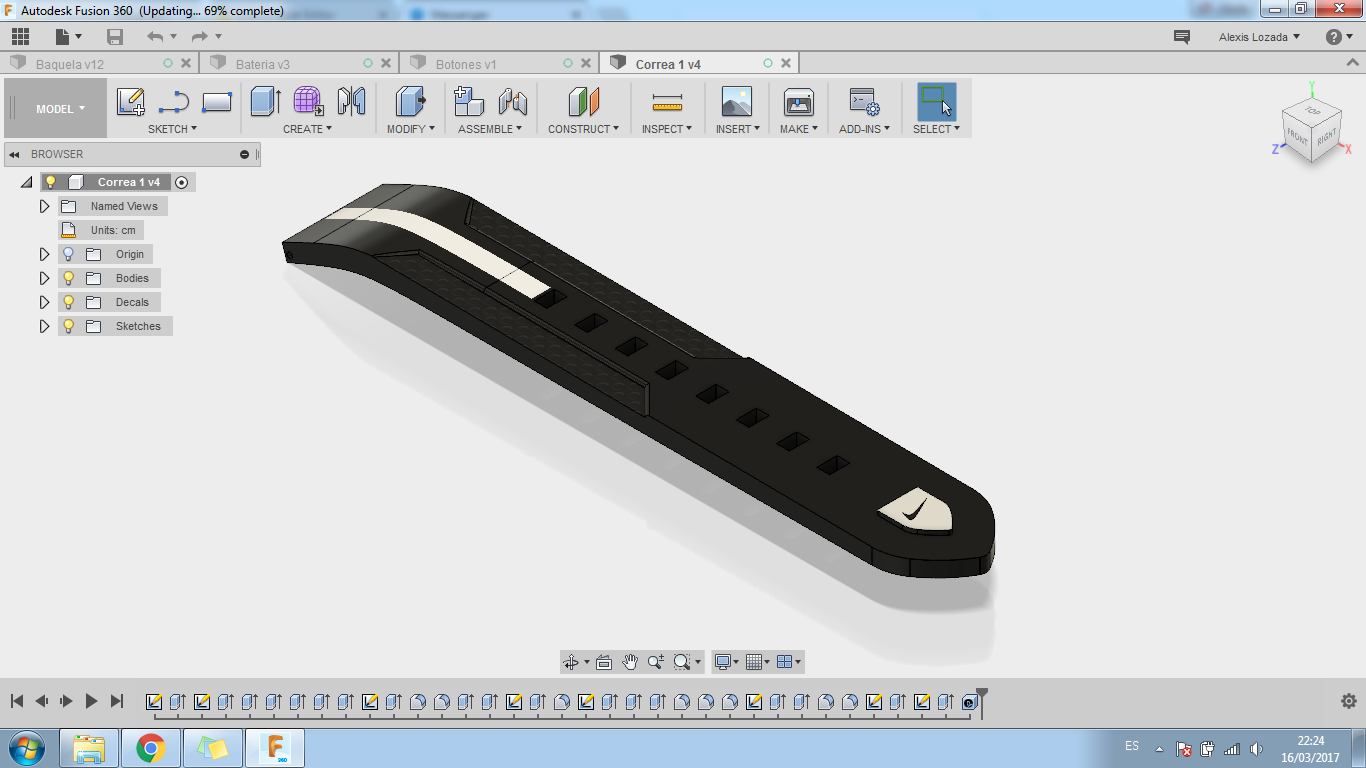Click the New Component icon
This screenshot has width=1366, height=768.
(469, 102)
